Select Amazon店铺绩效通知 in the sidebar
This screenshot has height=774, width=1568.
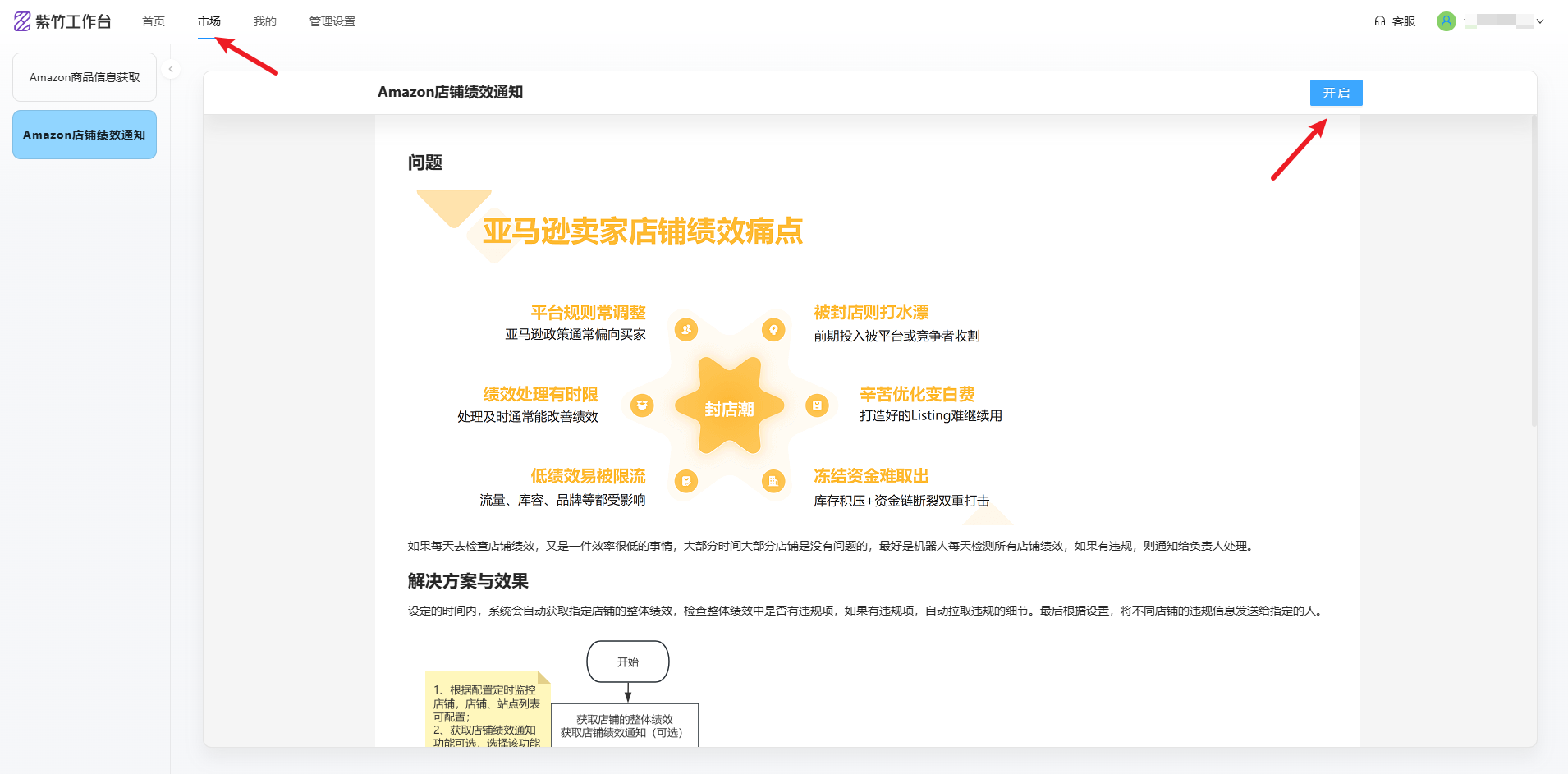[85, 135]
